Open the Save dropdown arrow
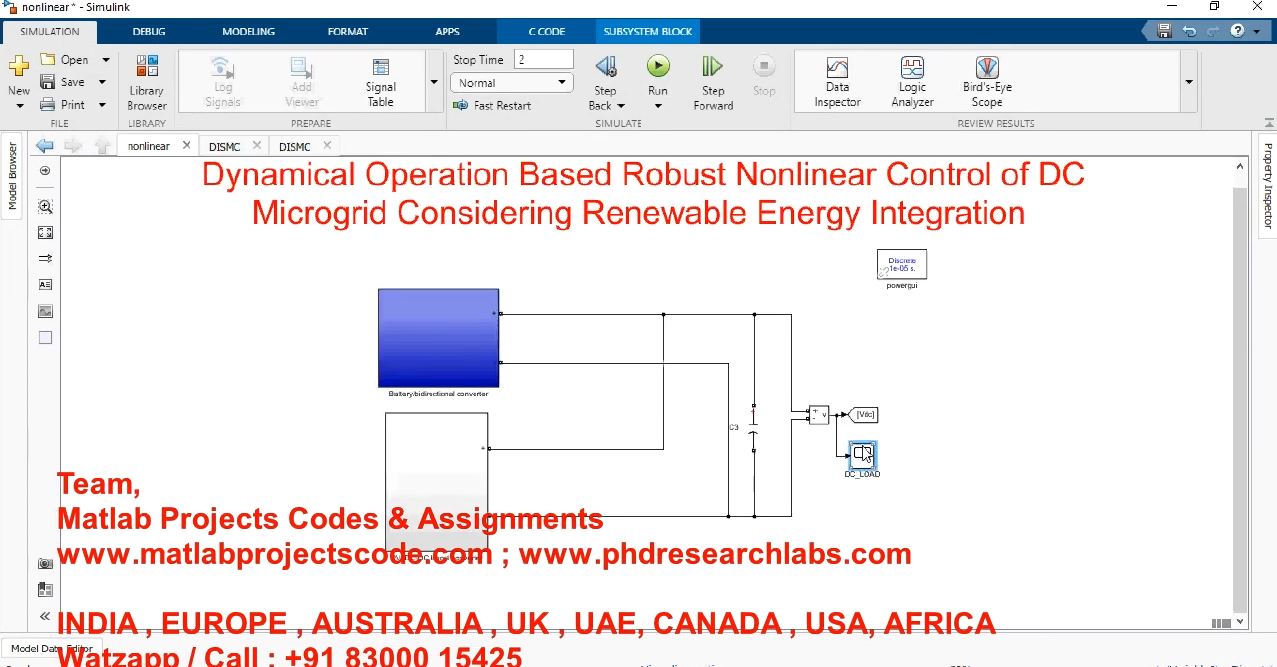1277x667 pixels. [x=102, y=82]
